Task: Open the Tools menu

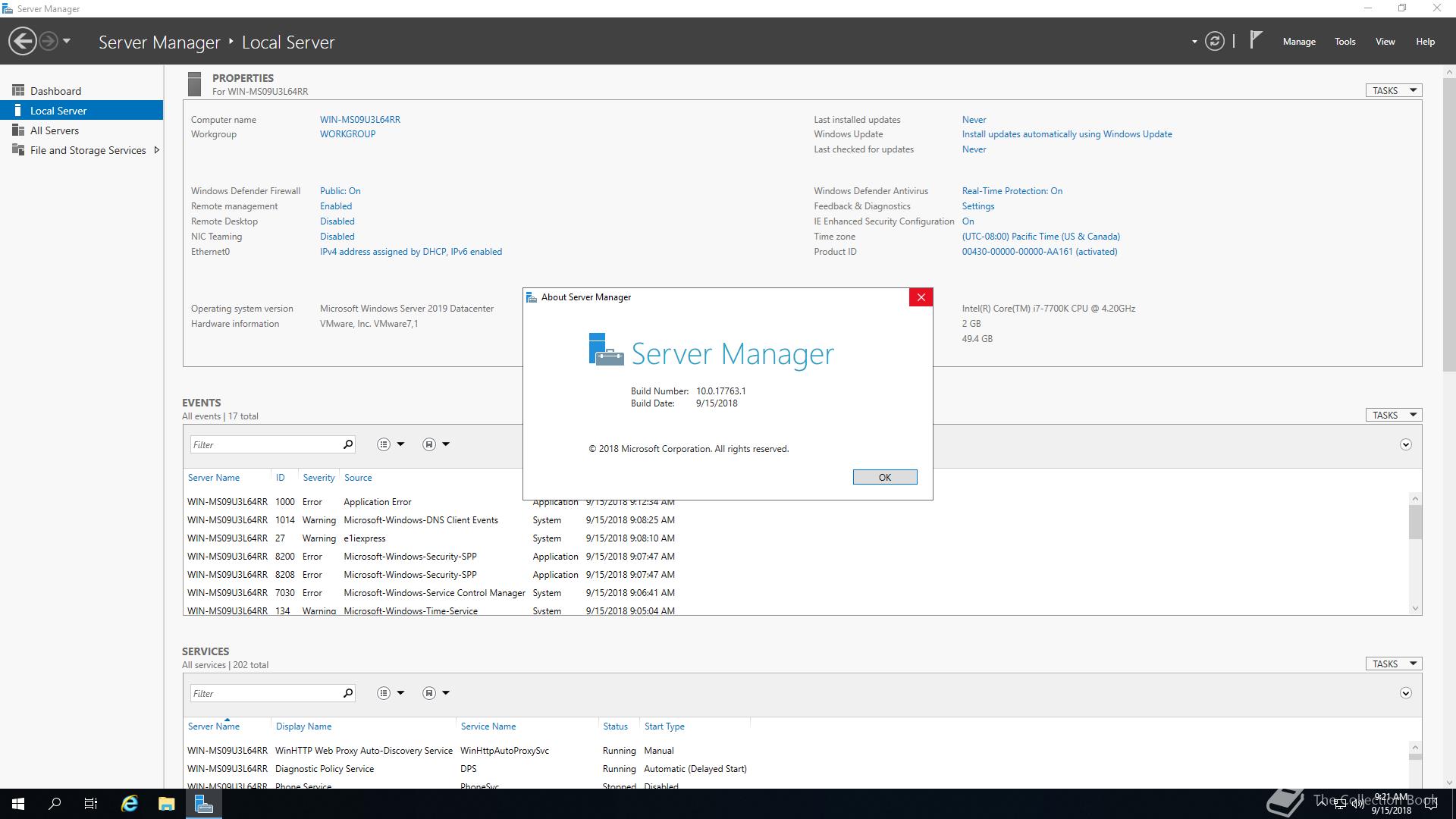Action: pos(1345,42)
